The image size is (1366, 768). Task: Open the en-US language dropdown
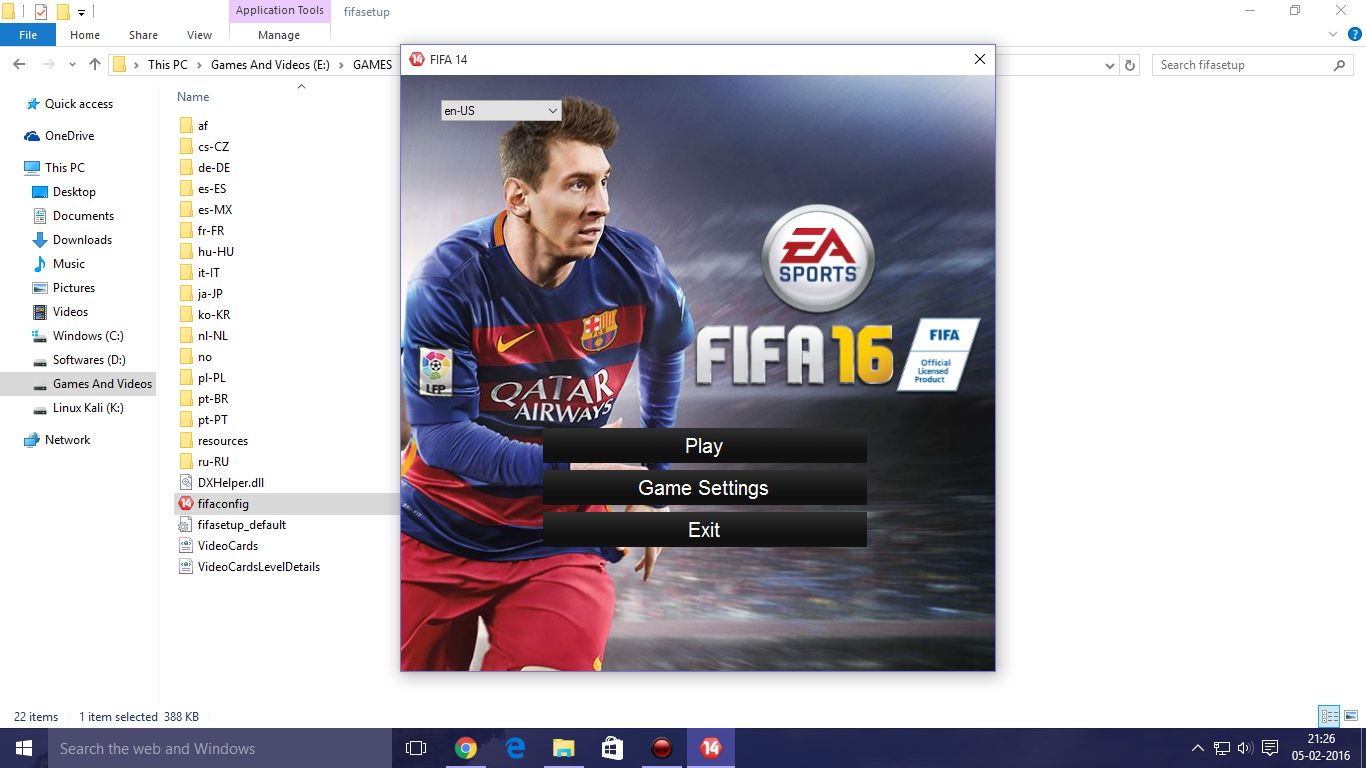point(501,111)
